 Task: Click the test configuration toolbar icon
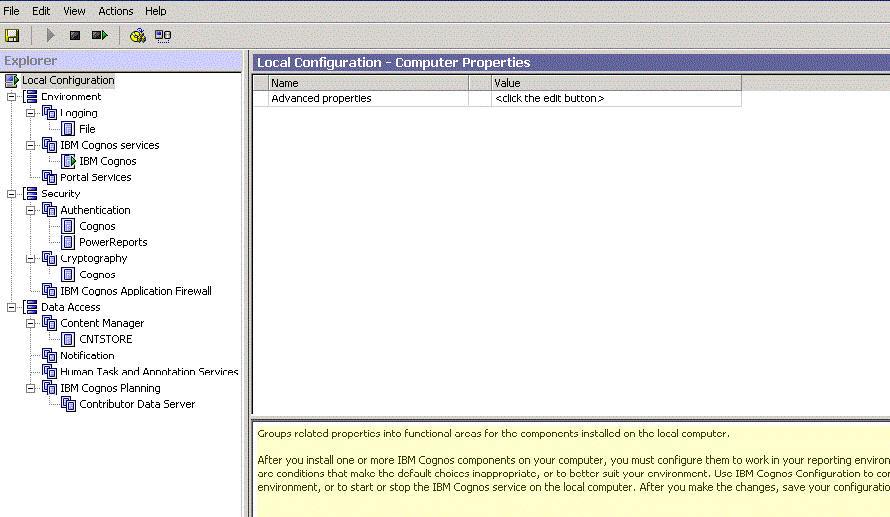(137, 36)
